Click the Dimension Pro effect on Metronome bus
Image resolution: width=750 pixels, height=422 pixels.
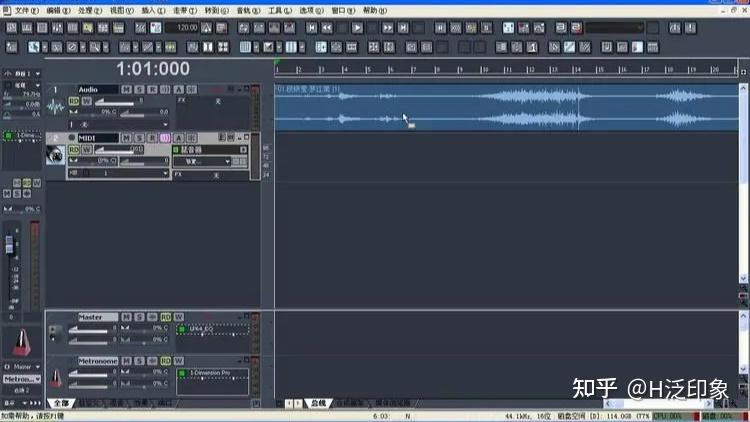(213, 373)
